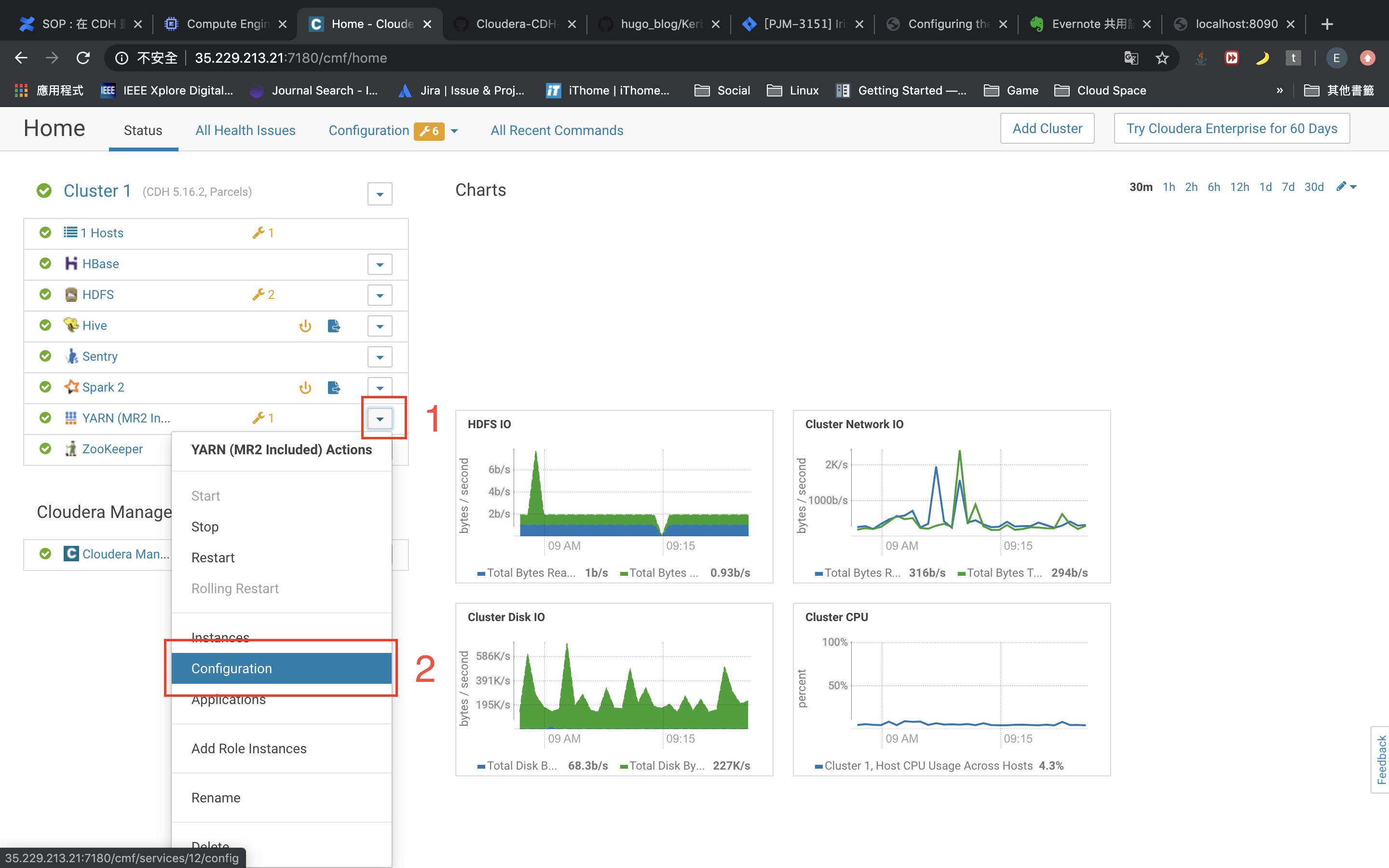Switch to All Health Issues tab
1389x868 pixels.
(245, 130)
